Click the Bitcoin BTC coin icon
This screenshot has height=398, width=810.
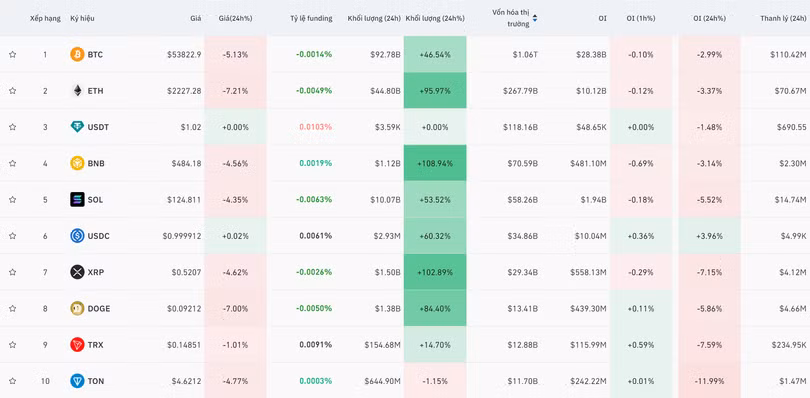pos(77,54)
